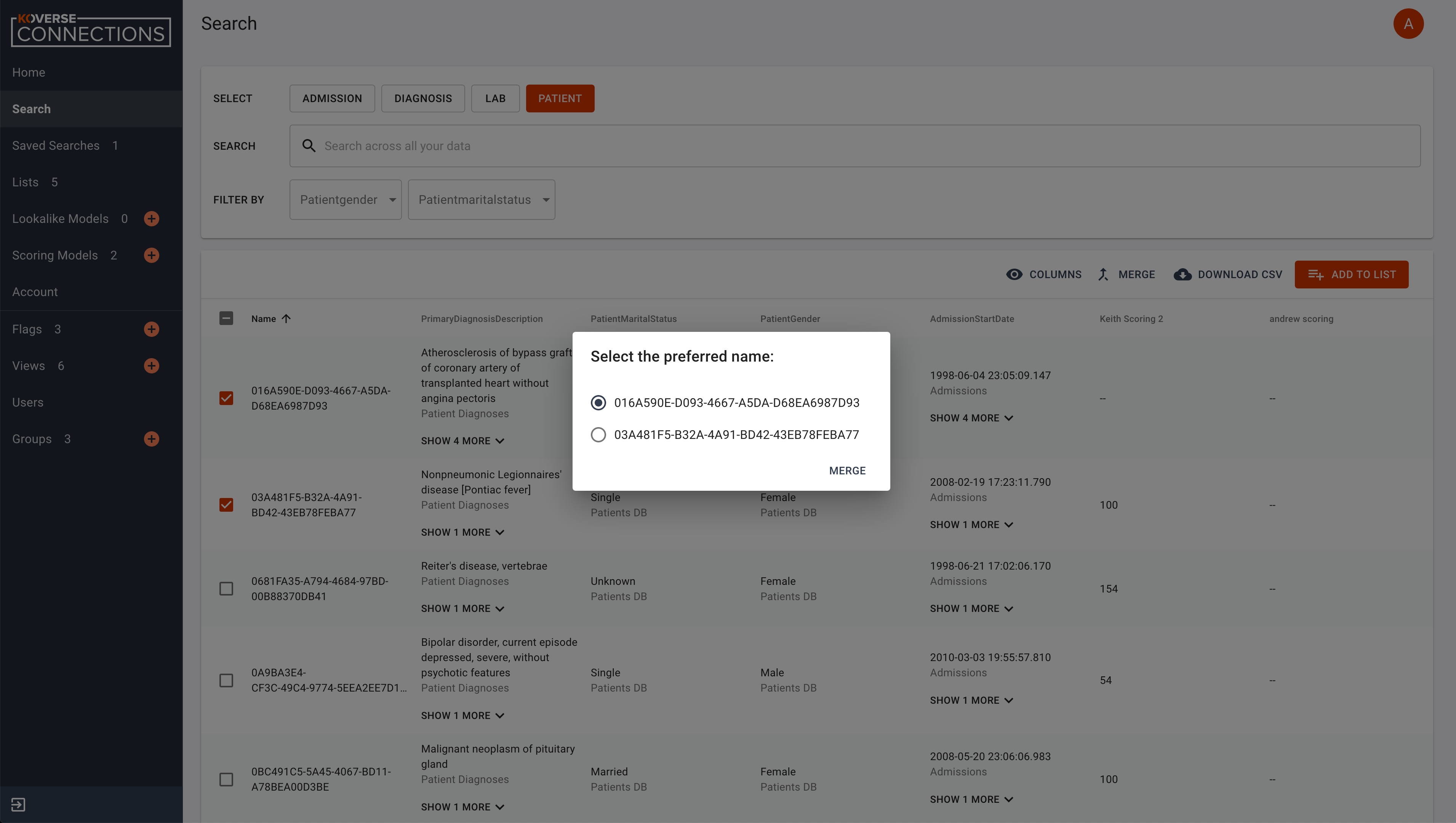This screenshot has height=823, width=1456.
Task: Select radio option 03A481F5-B32A-4A91-BD42-43EB78FEBA77
Action: tap(598, 435)
